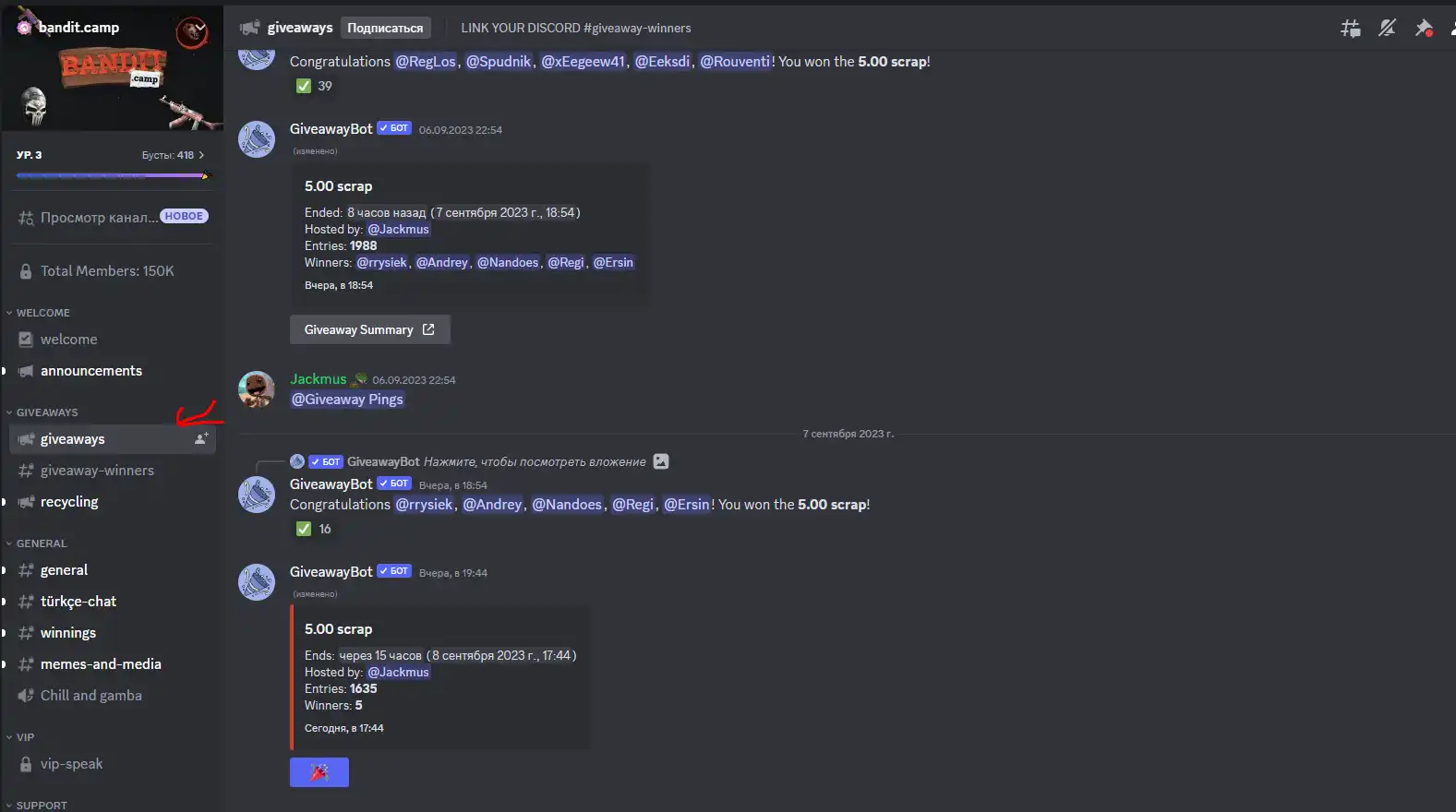Toggle checkmark reaction with count 39
Viewport: 1456px width, 812px height.
click(x=314, y=86)
